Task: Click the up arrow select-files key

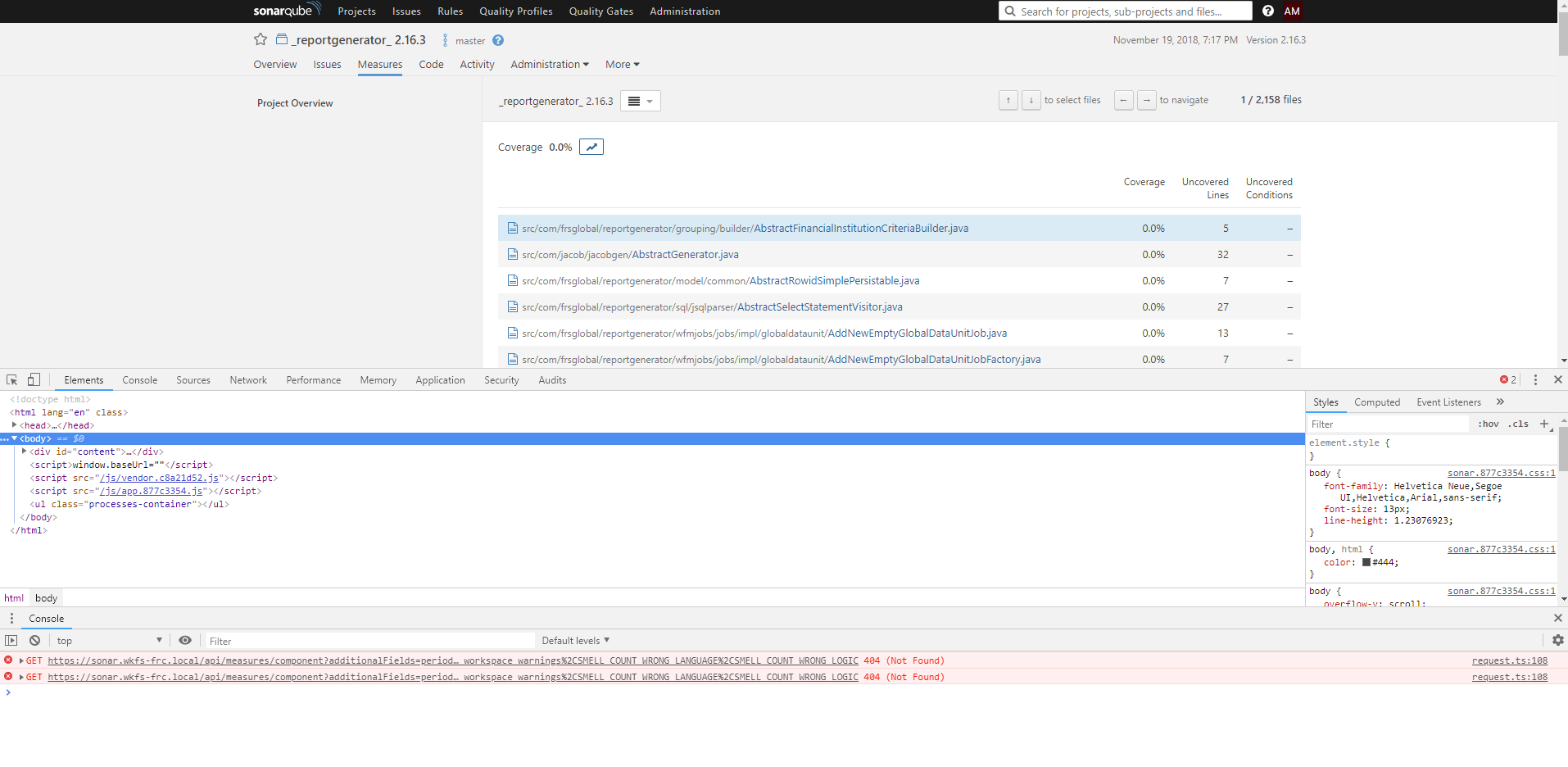Action: (x=1008, y=100)
